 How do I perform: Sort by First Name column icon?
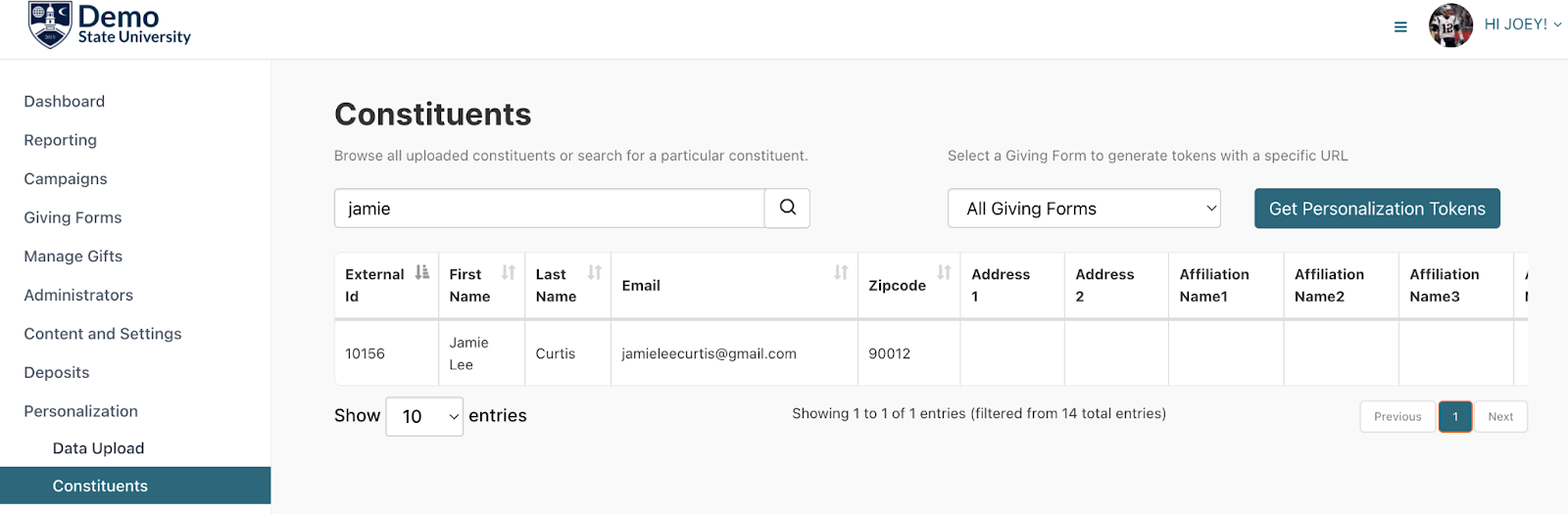point(508,272)
